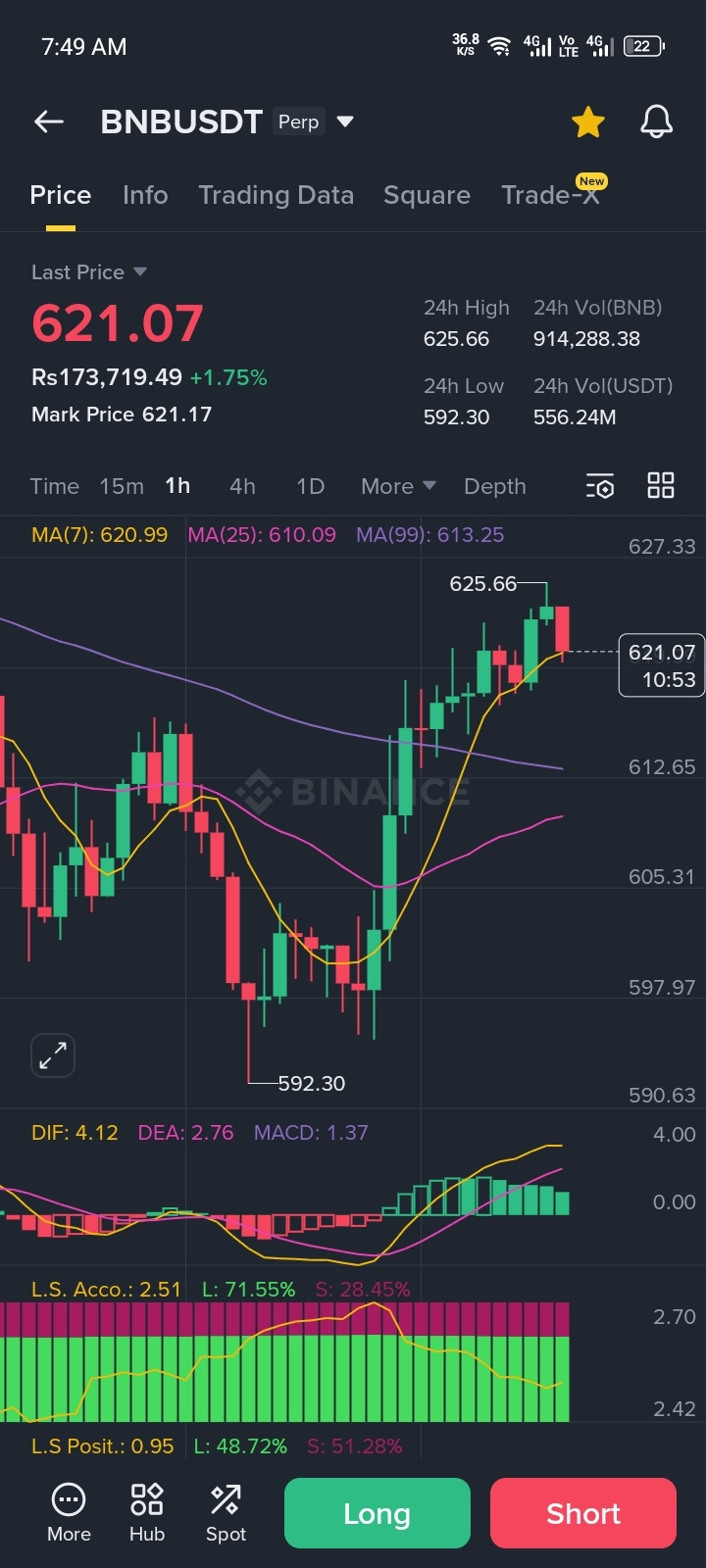Tap the back arrow
The height and width of the screenshot is (1568, 706).
(48, 122)
